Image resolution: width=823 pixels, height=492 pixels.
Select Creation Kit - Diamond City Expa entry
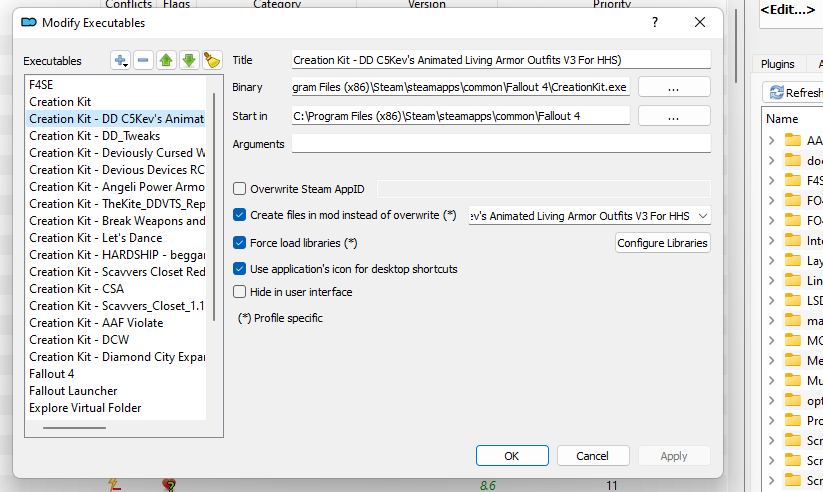point(115,357)
